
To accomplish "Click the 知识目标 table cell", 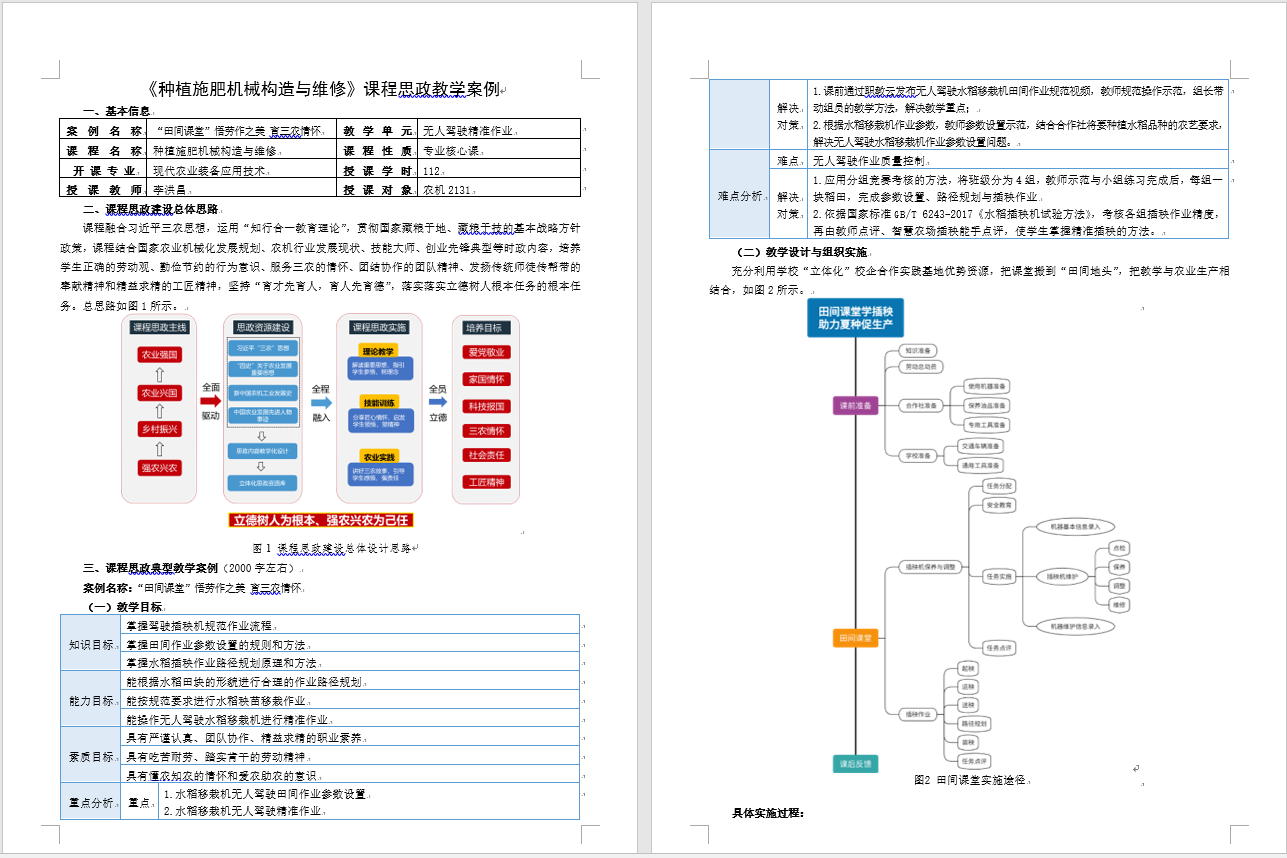I will [91, 644].
